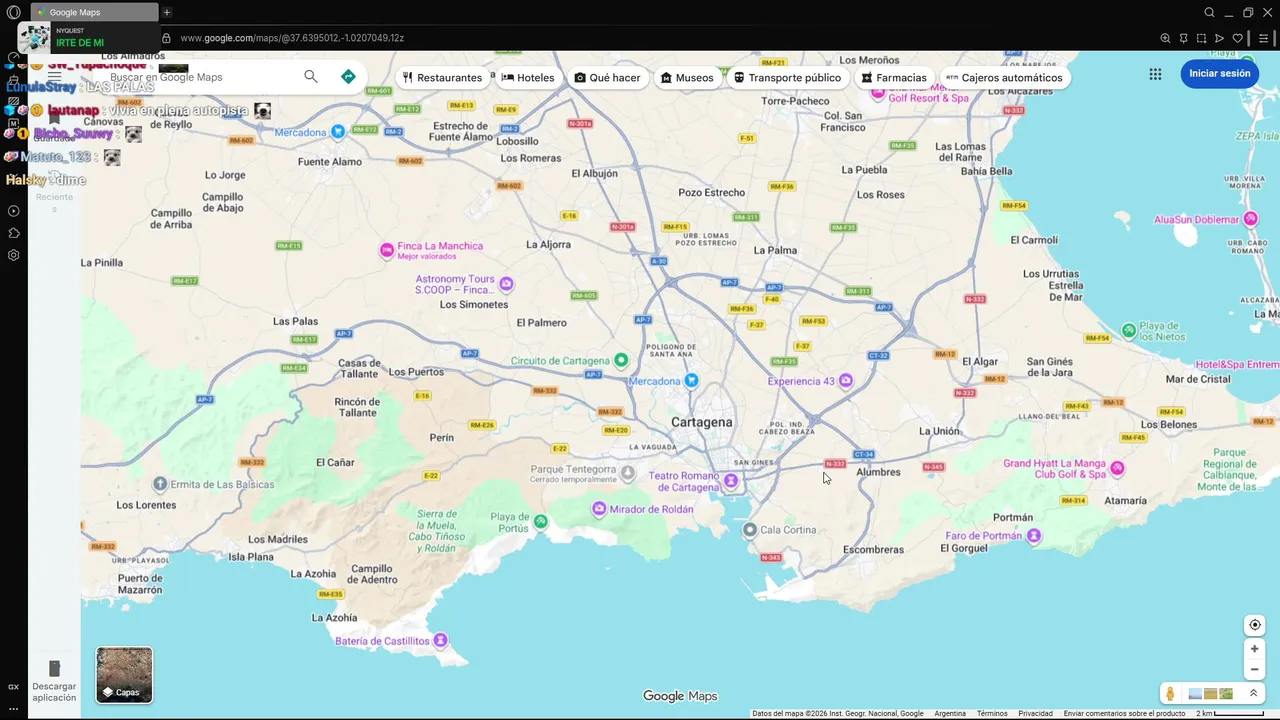Select the Street View pegman
This screenshot has height=720, width=1280.
click(x=1170, y=694)
